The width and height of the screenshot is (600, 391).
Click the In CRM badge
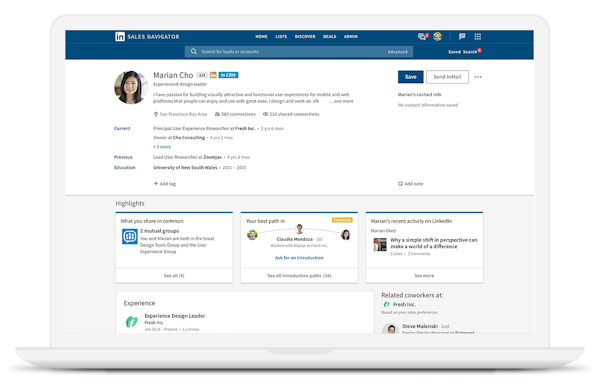[x=228, y=75]
